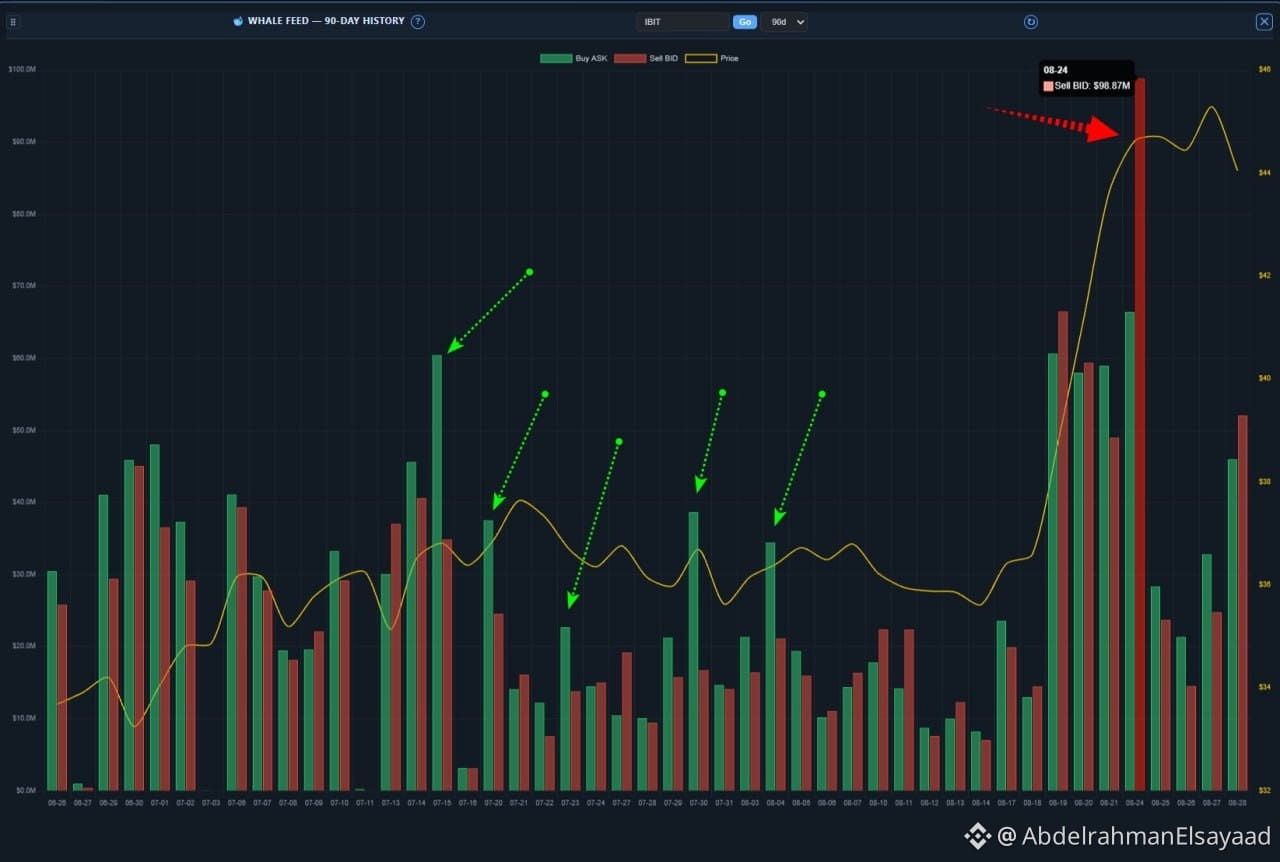
Task: Click the "$32" price axis label
Action: tap(1265, 790)
